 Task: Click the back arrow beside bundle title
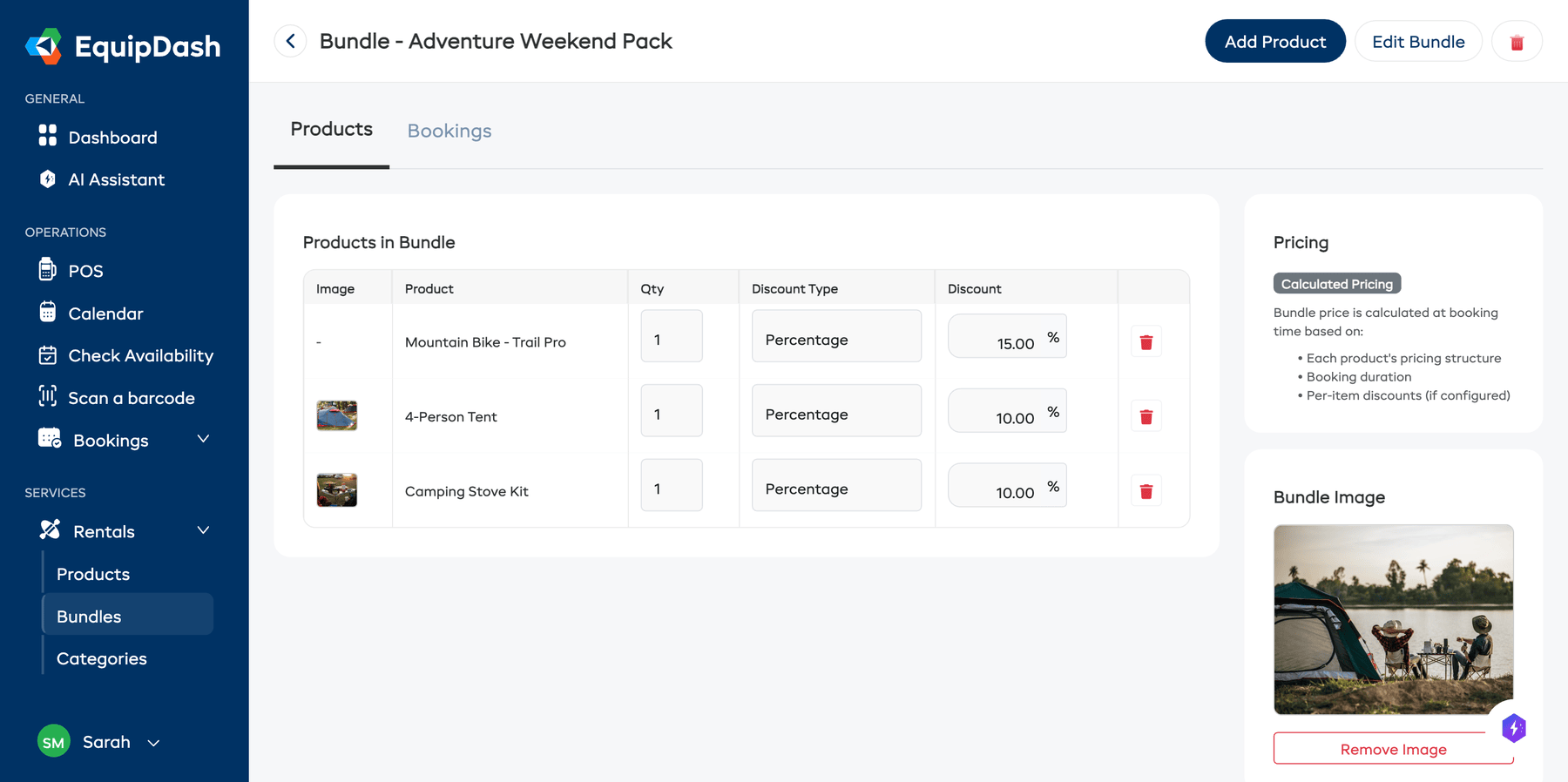[x=290, y=41]
